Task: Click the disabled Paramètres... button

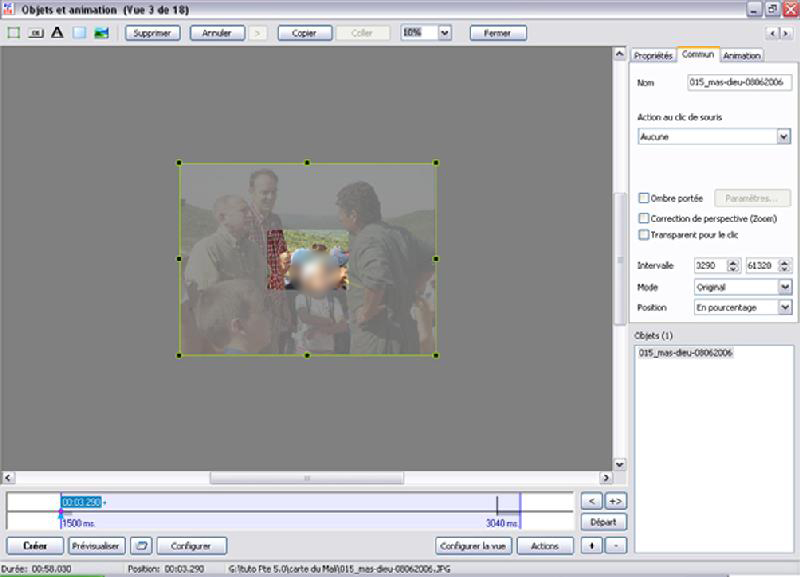Action: pyautogui.click(x=752, y=198)
